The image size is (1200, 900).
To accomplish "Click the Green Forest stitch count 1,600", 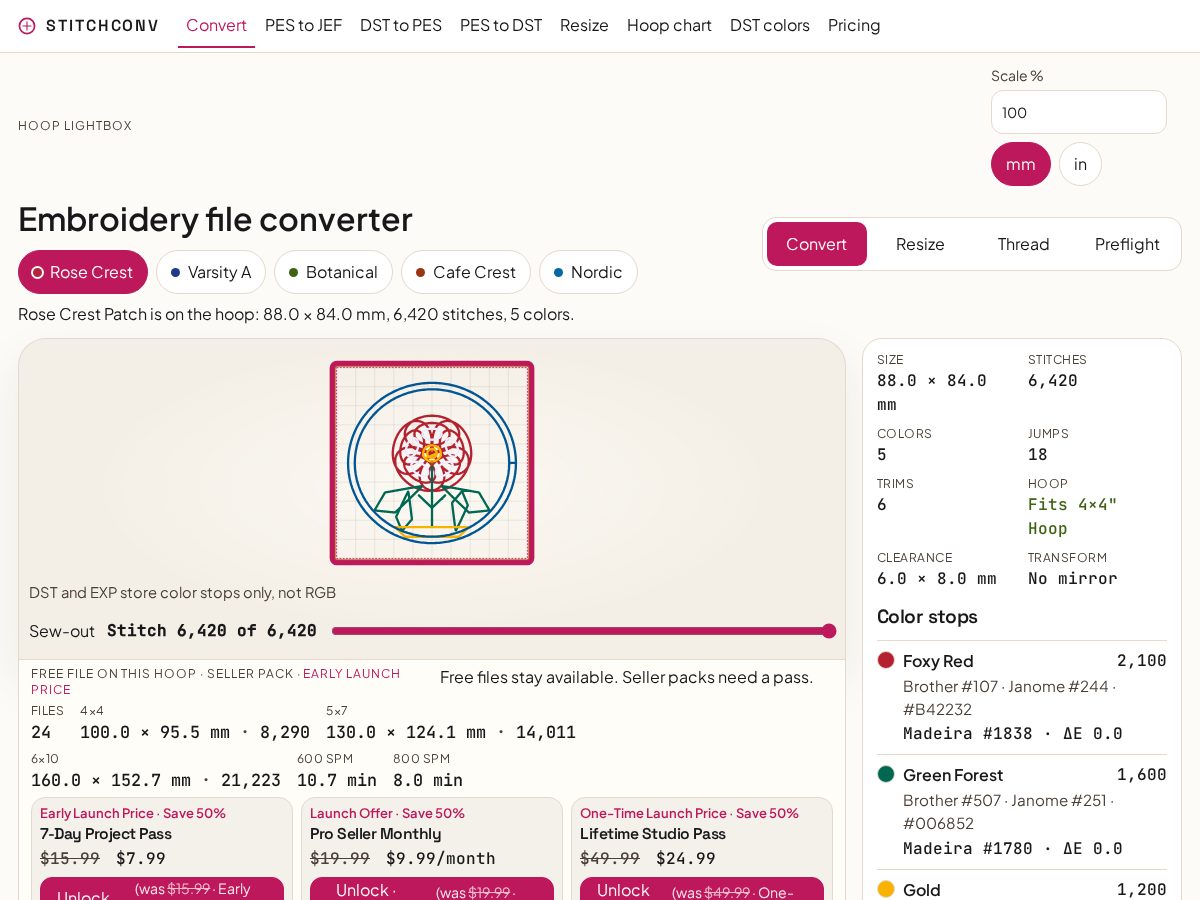I will (1141, 774).
